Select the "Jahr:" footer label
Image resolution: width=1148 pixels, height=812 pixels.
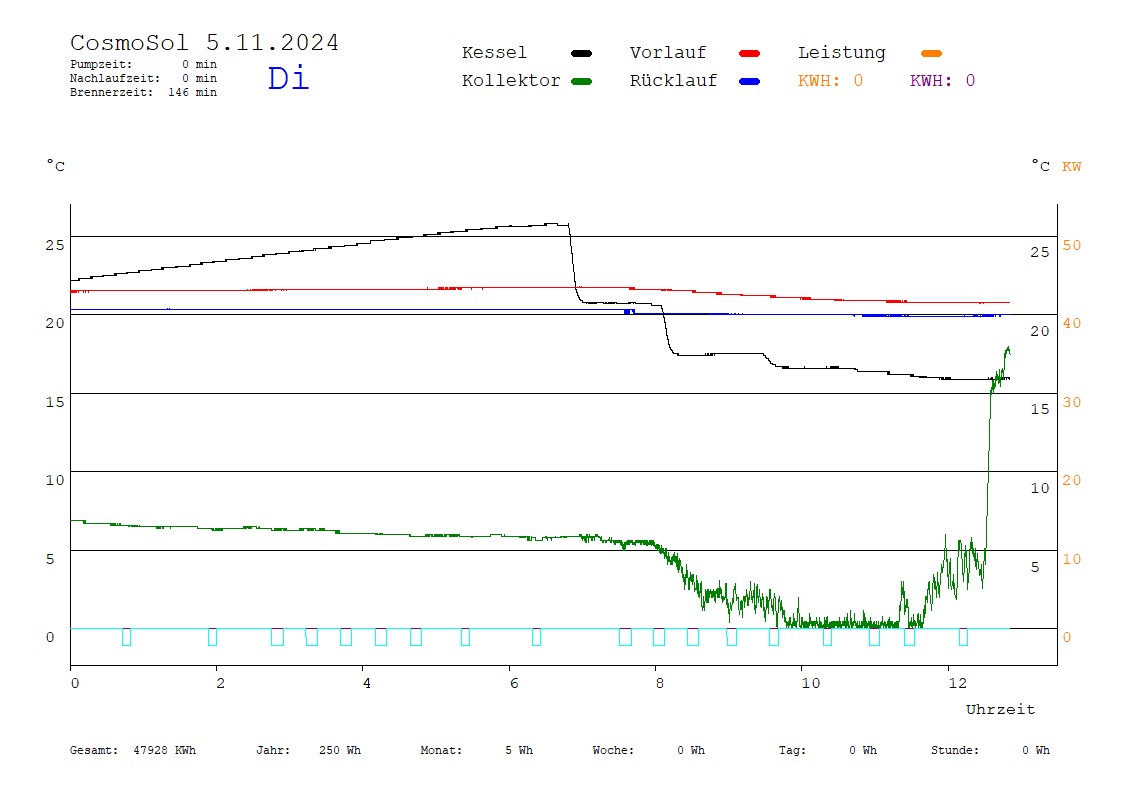point(273,750)
